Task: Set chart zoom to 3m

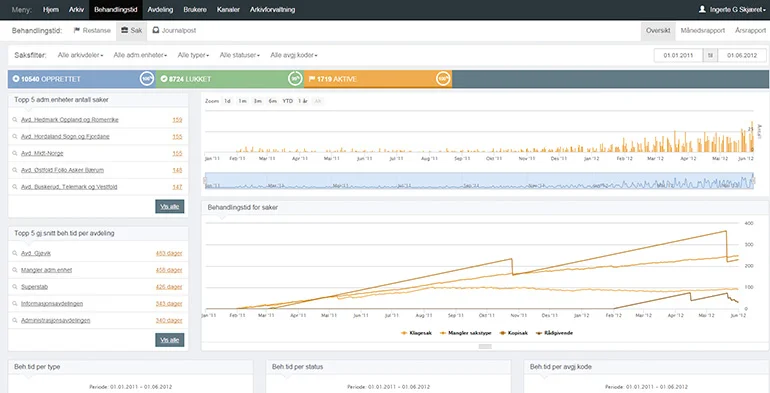Action: click(258, 101)
